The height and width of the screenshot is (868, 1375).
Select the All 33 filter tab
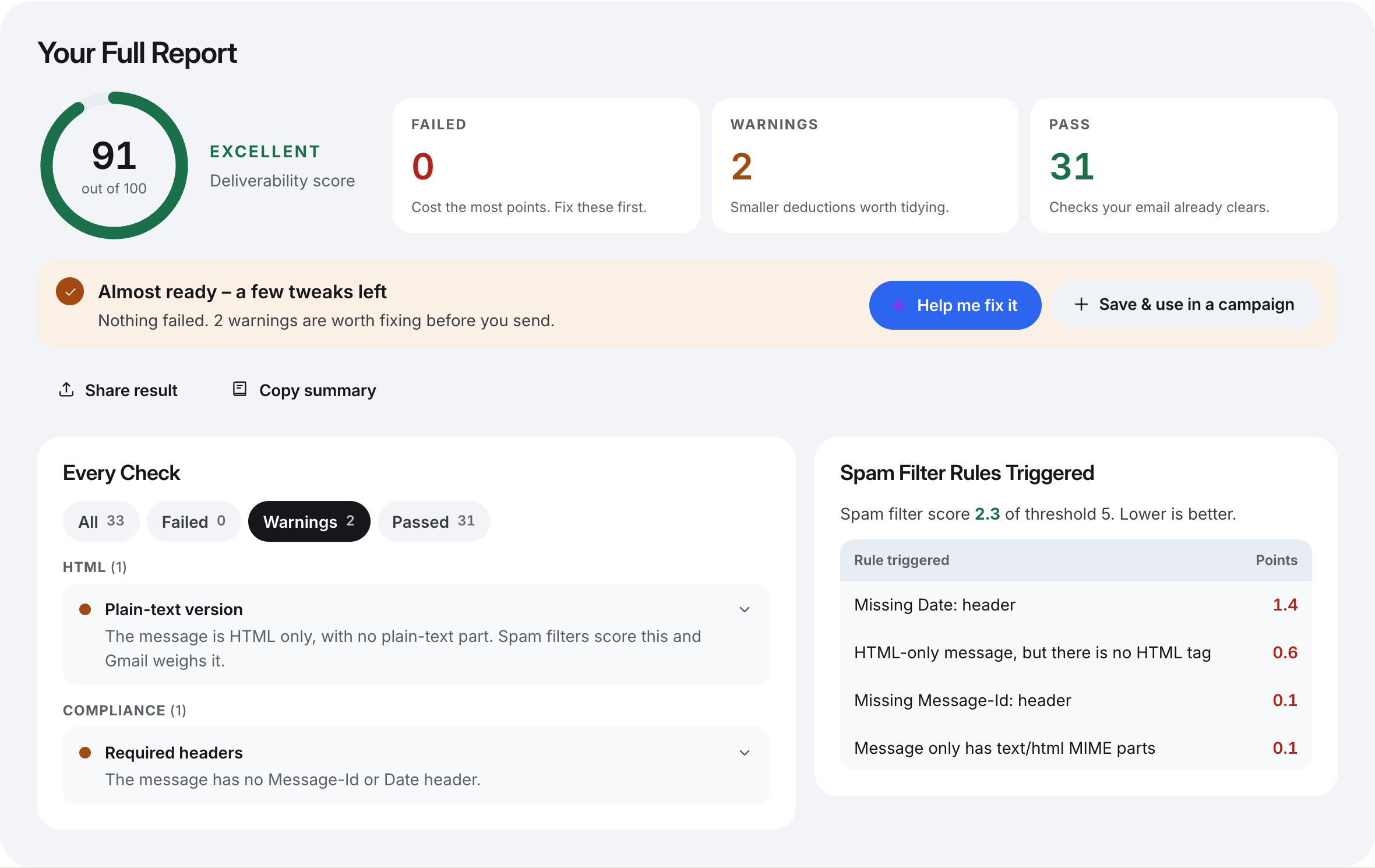coord(101,521)
